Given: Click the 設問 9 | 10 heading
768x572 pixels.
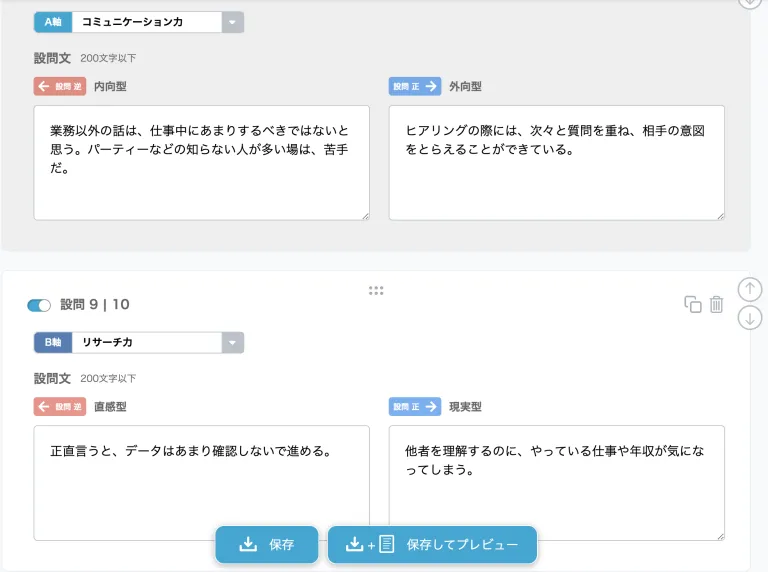Looking at the screenshot, I should pyautogui.click(x=95, y=305).
